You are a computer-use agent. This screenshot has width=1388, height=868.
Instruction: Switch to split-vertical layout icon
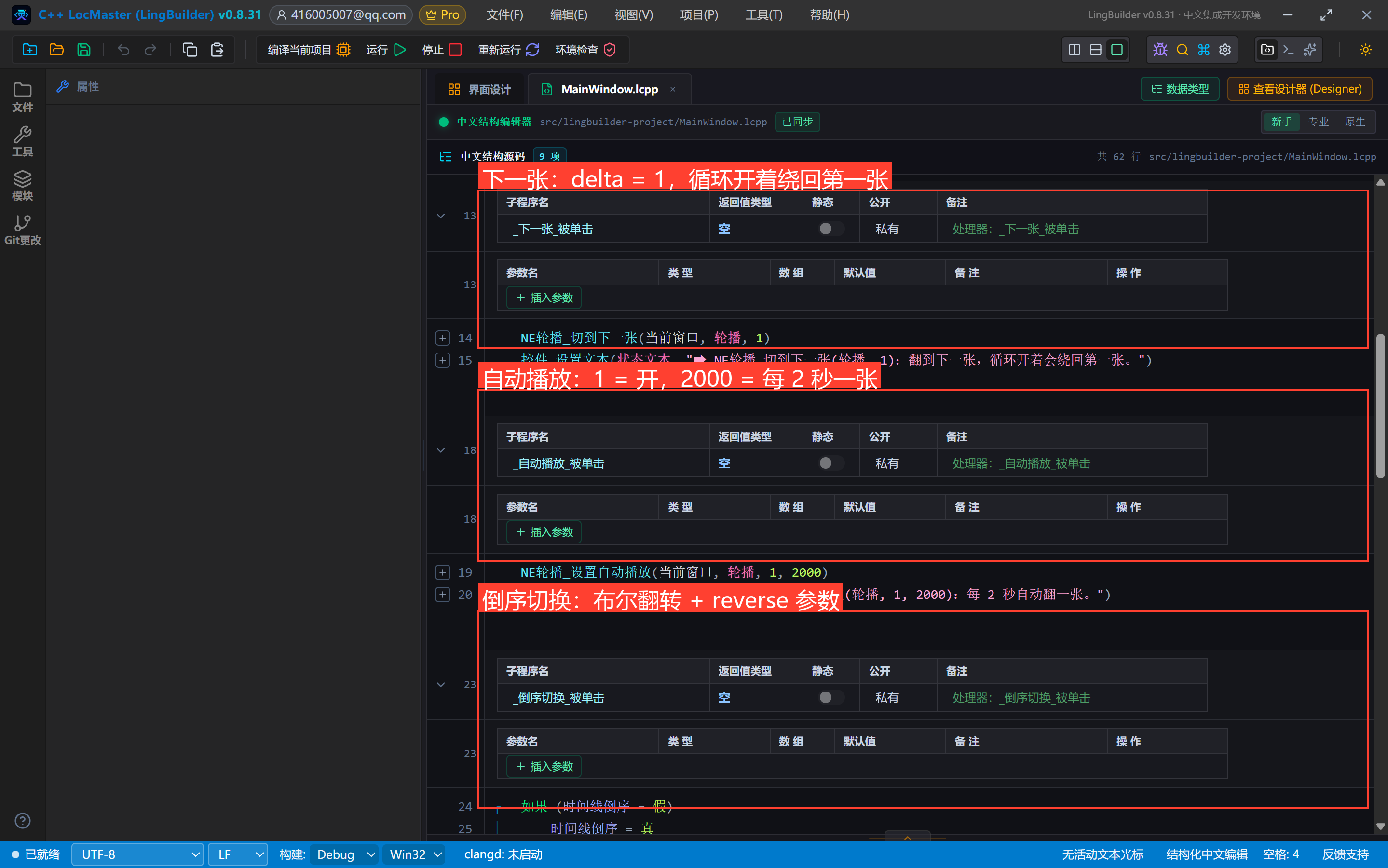click(1074, 50)
